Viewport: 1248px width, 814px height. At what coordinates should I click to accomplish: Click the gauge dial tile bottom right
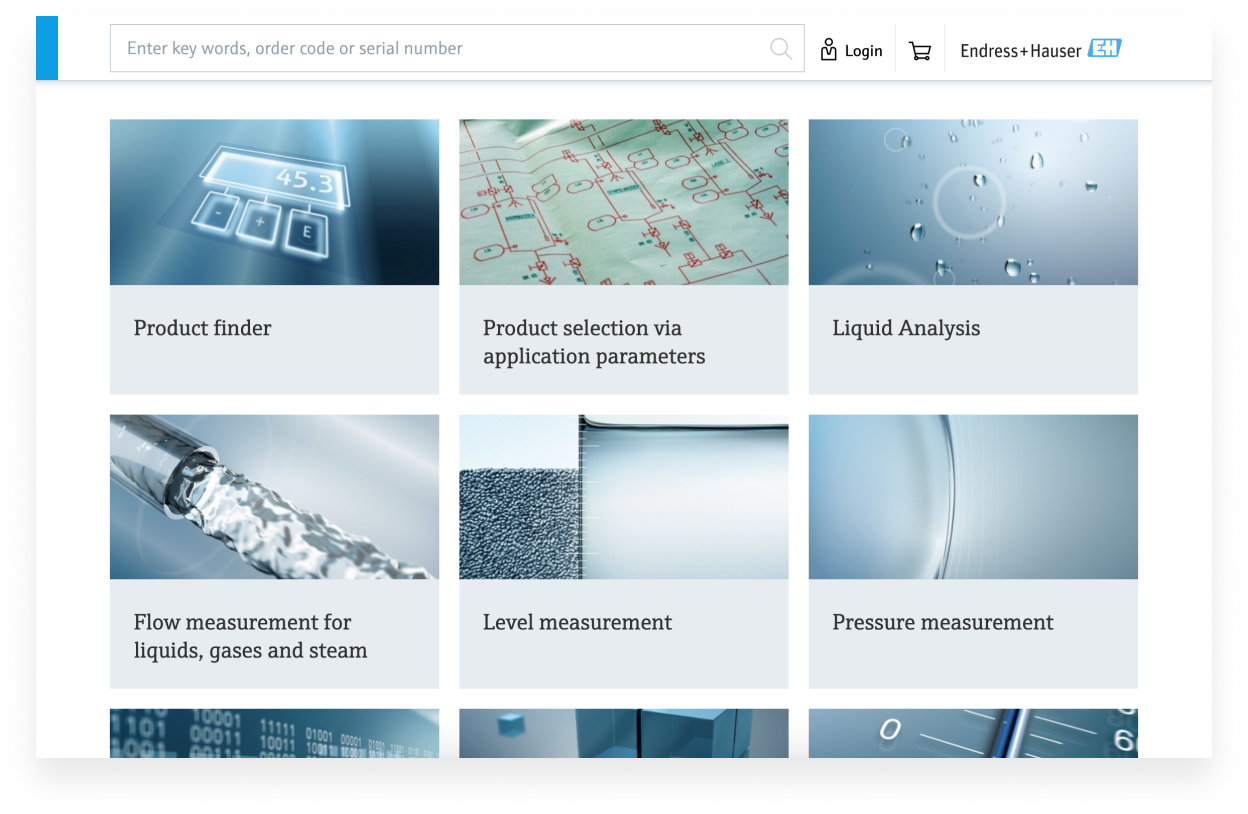click(x=972, y=733)
